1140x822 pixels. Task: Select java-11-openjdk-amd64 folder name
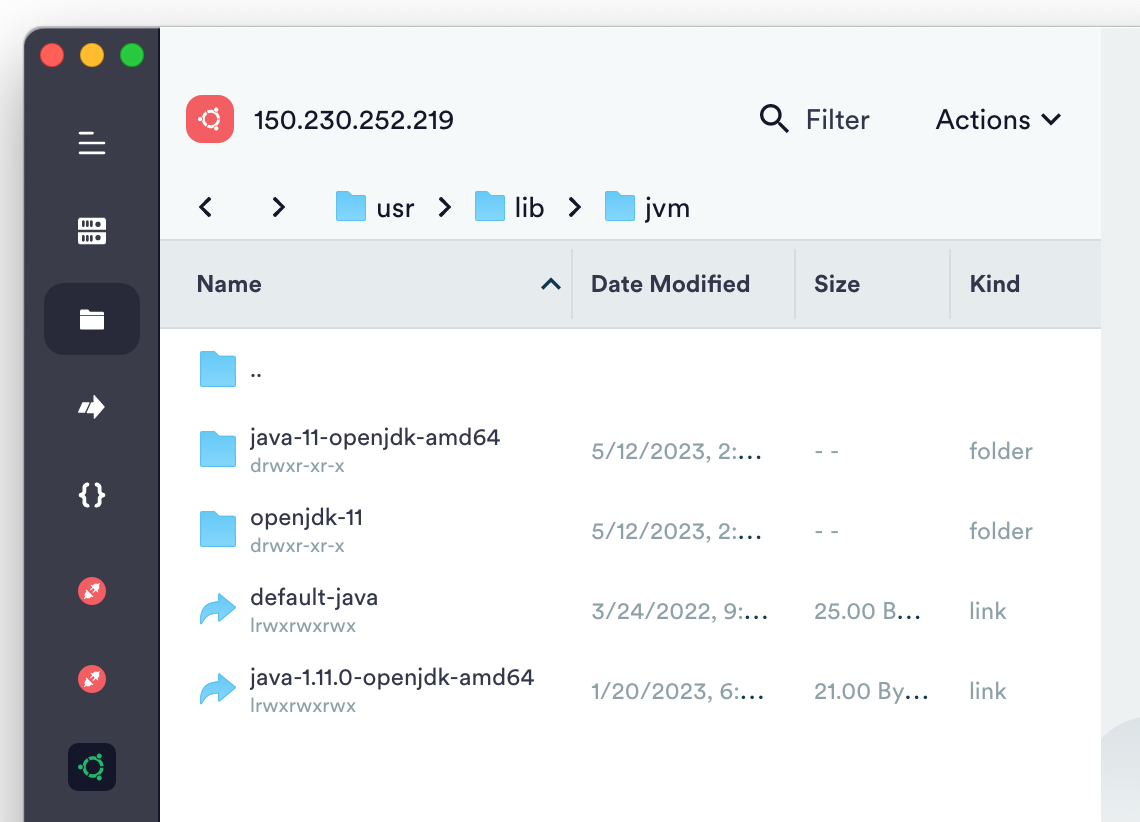375,437
